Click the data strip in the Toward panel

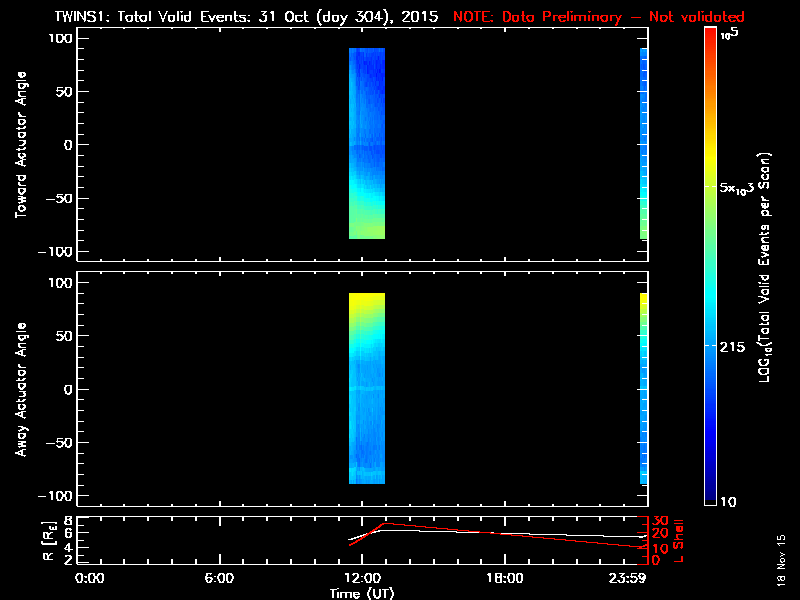pos(367,145)
